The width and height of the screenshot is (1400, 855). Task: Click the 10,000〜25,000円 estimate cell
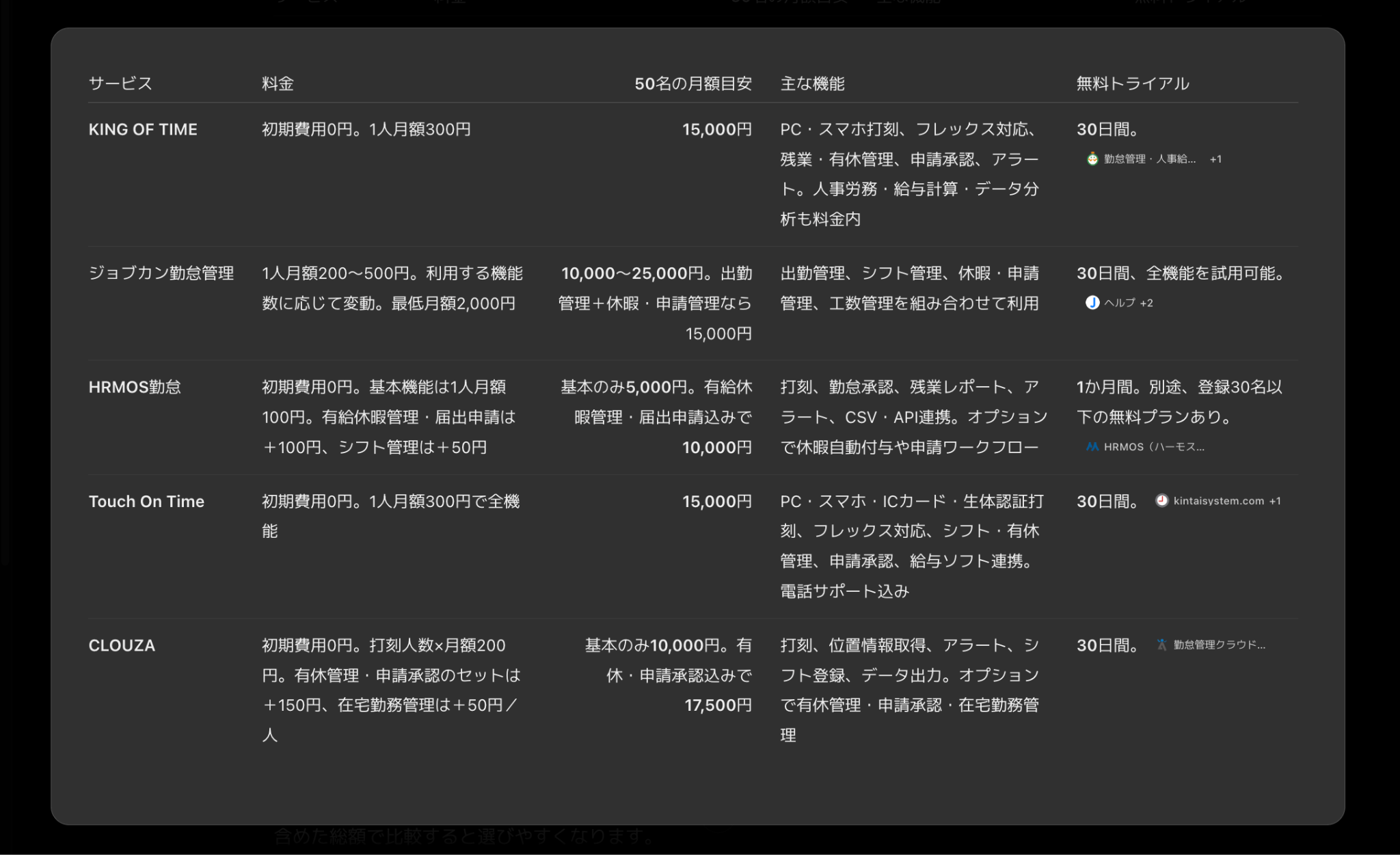click(x=656, y=303)
